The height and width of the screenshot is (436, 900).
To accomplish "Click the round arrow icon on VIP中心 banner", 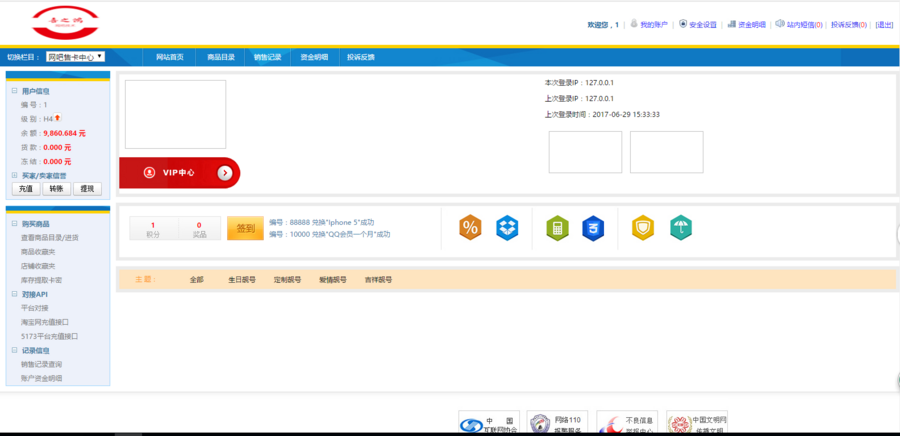I will (x=225, y=173).
